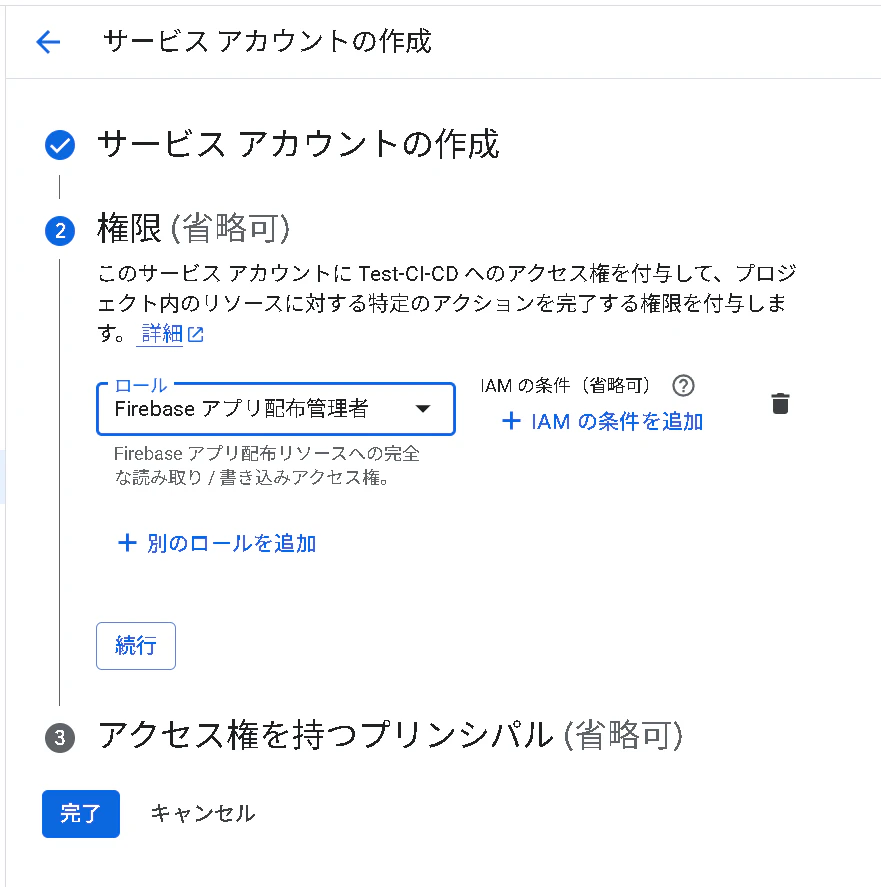Image resolution: width=881 pixels, height=887 pixels.
Task: Open the ロール dropdown arrow
Action: coord(423,408)
